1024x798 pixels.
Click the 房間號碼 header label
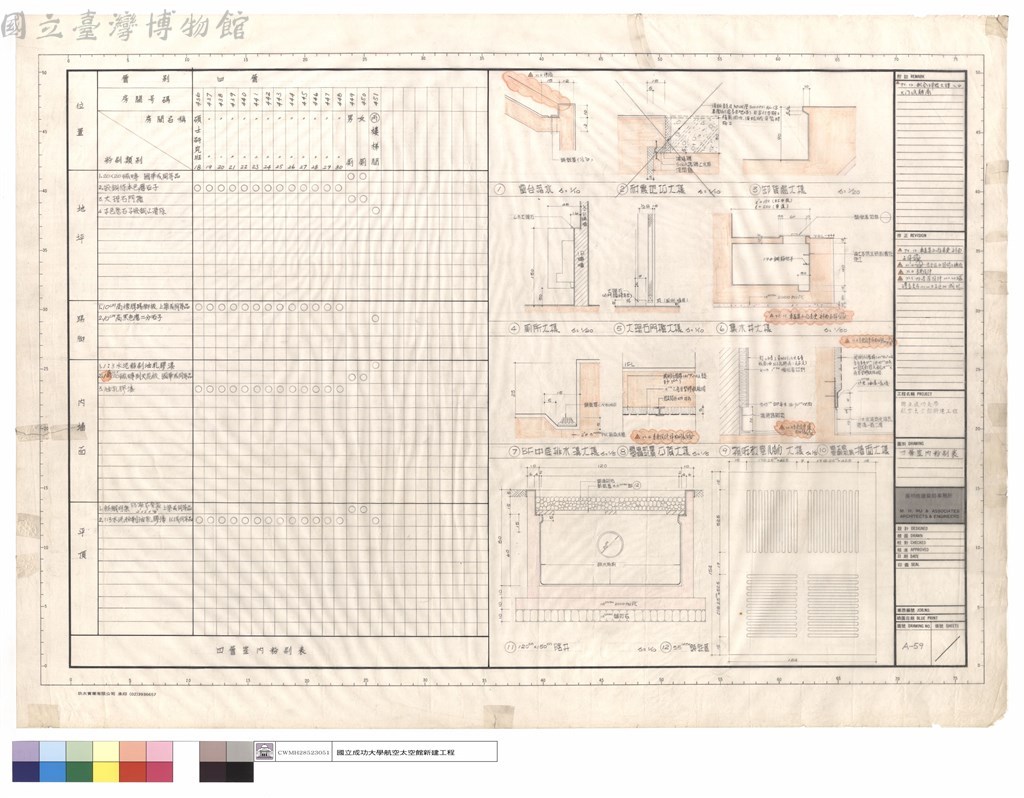click(146, 99)
